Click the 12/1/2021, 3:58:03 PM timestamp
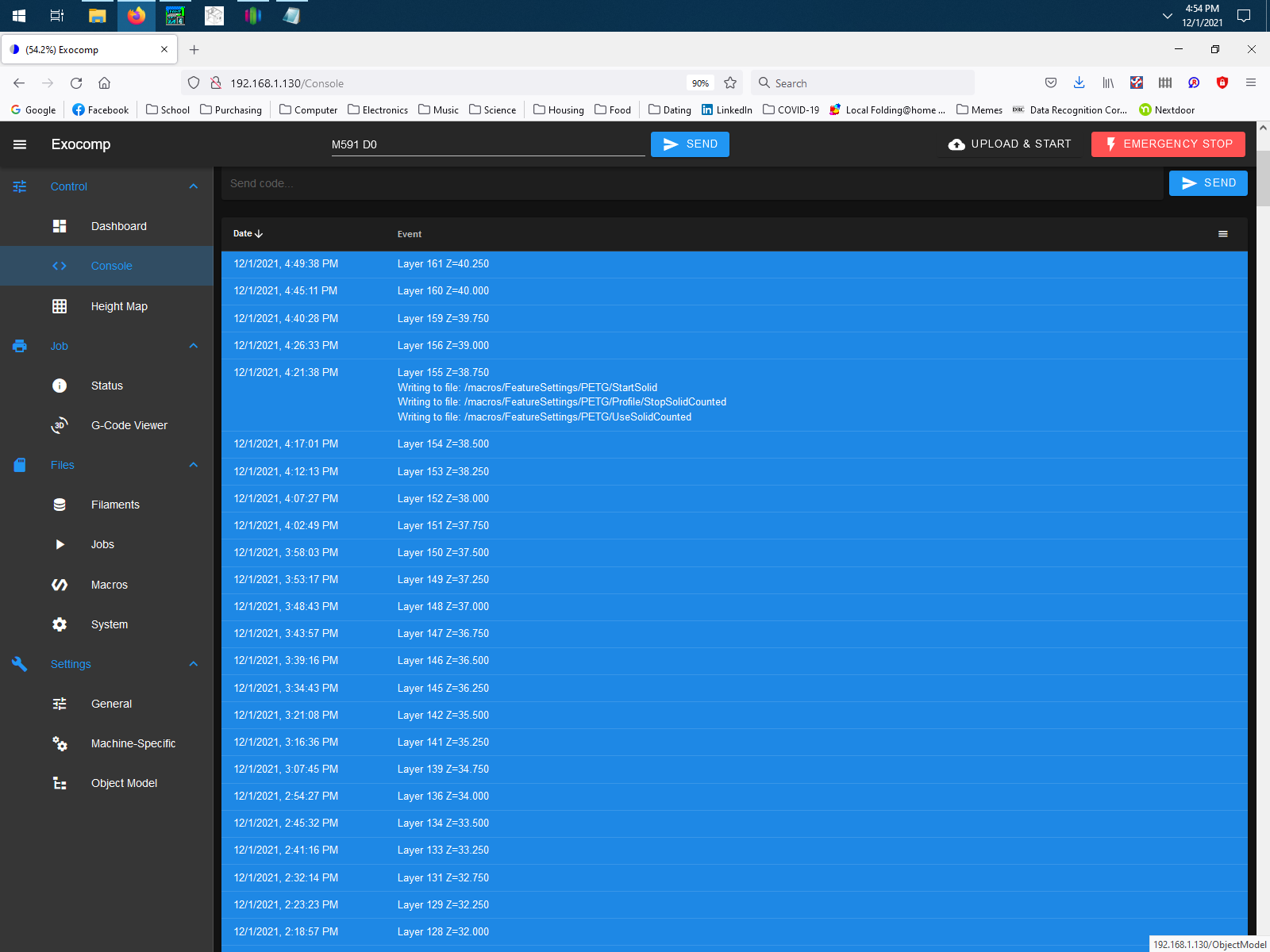The height and width of the screenshot is (952, 1270). (x=286, y=553)
